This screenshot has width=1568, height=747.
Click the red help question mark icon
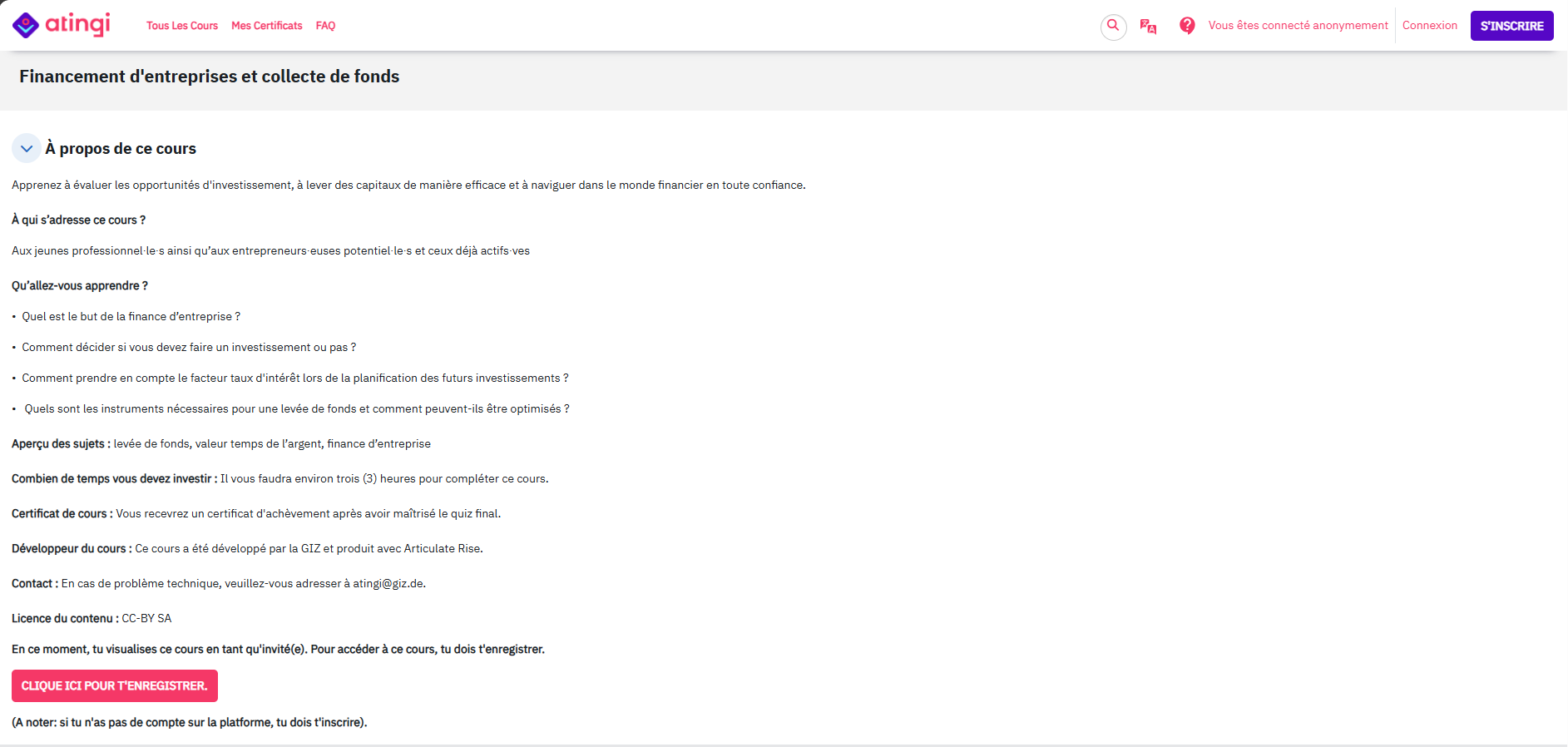1187,26
